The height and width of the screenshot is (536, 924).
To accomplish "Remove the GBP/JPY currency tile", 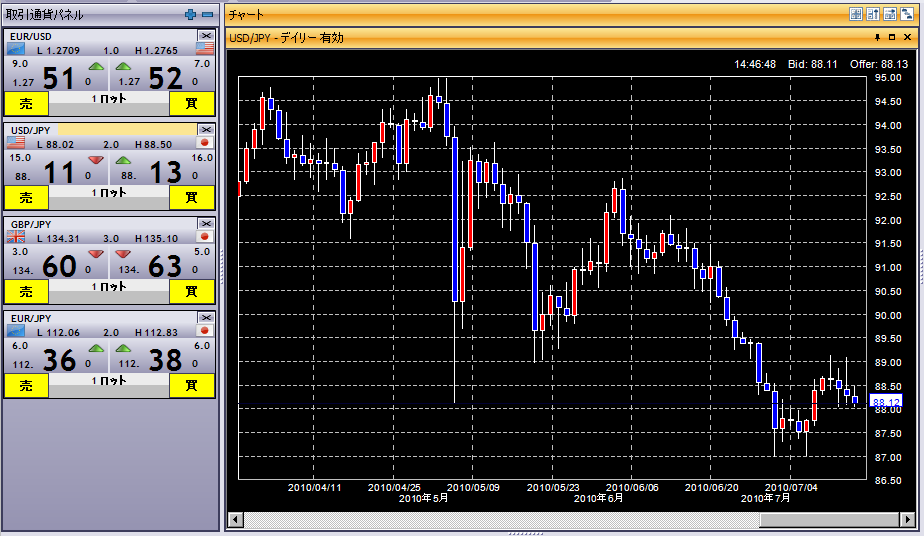I will [205, 223].
